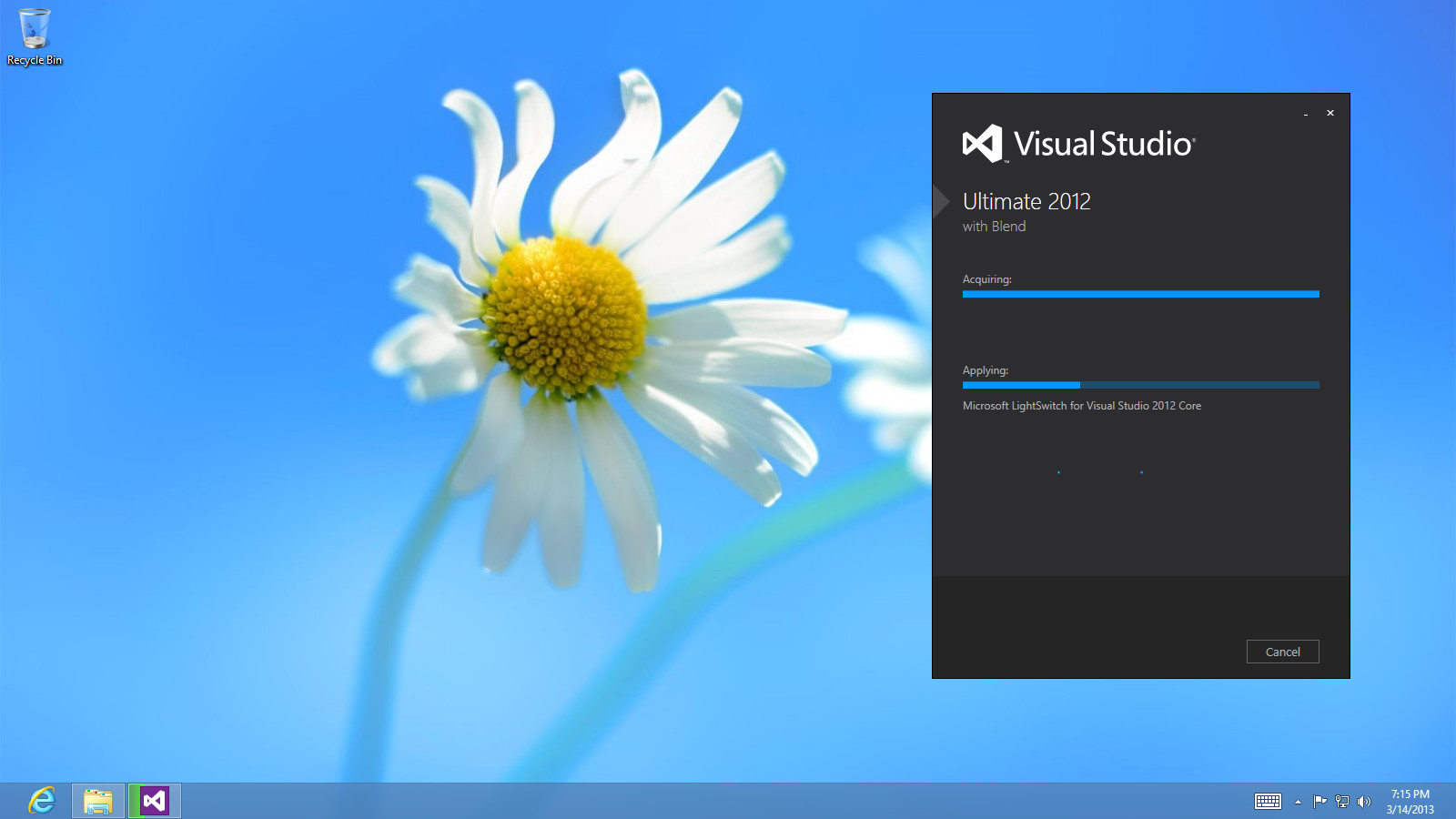Open the Action Center flag icon
The height and width of the screenshot is (819, 1456).
click(x=1319, y=801)
